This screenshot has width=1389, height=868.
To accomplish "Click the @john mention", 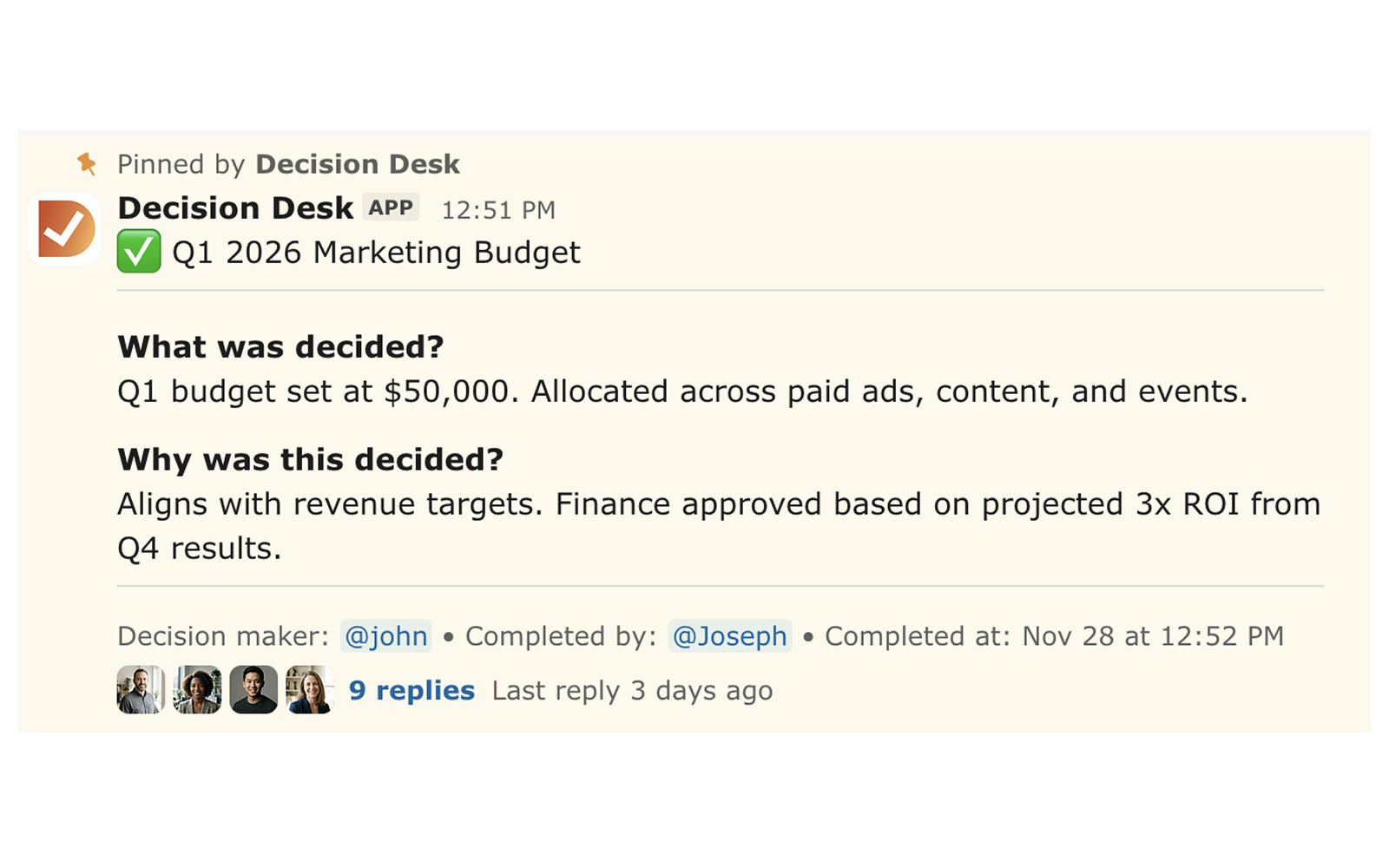I will pos(386,636).
